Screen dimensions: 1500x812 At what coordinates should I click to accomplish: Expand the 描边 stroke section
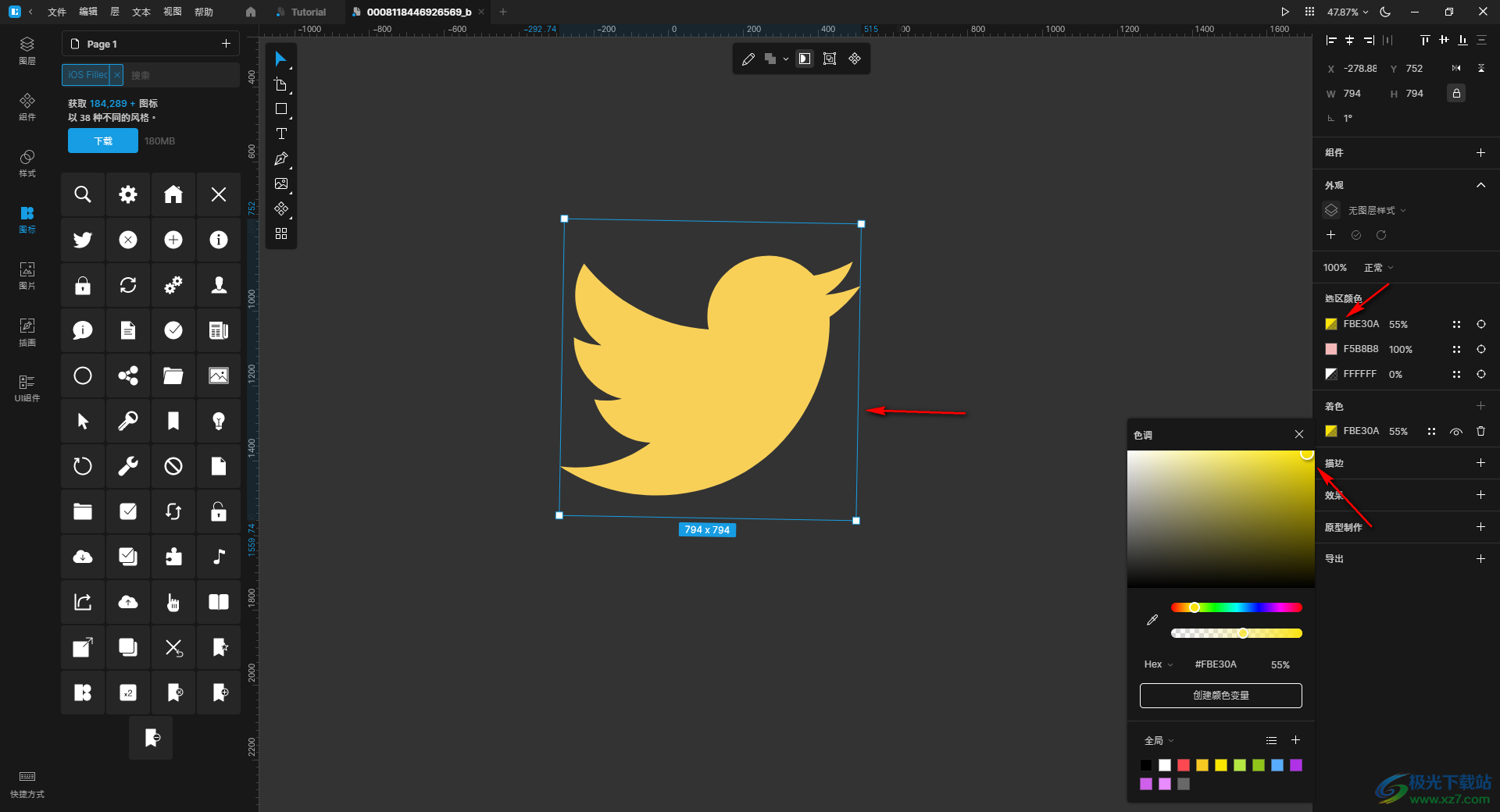[1480, 463]
